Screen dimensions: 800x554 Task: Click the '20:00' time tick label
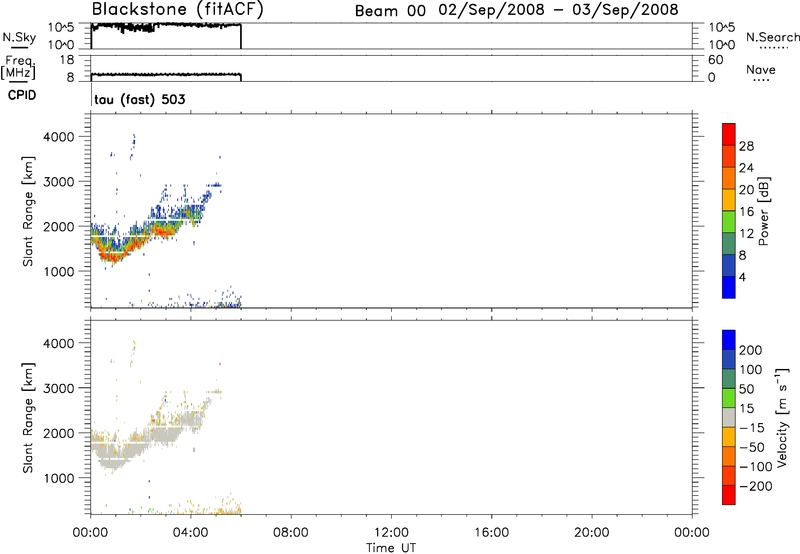click(x=591, y=533)
